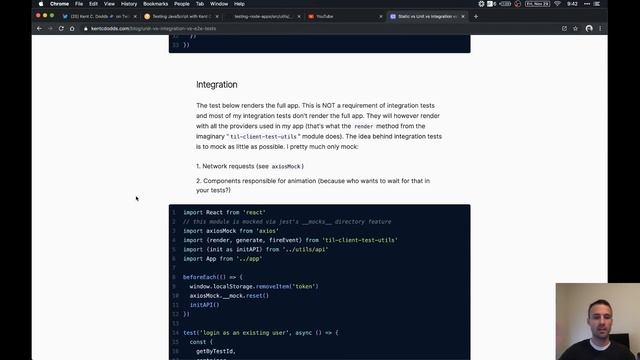Close the testing-node-apps tab
640x360 pixels.
pos(299,16)
